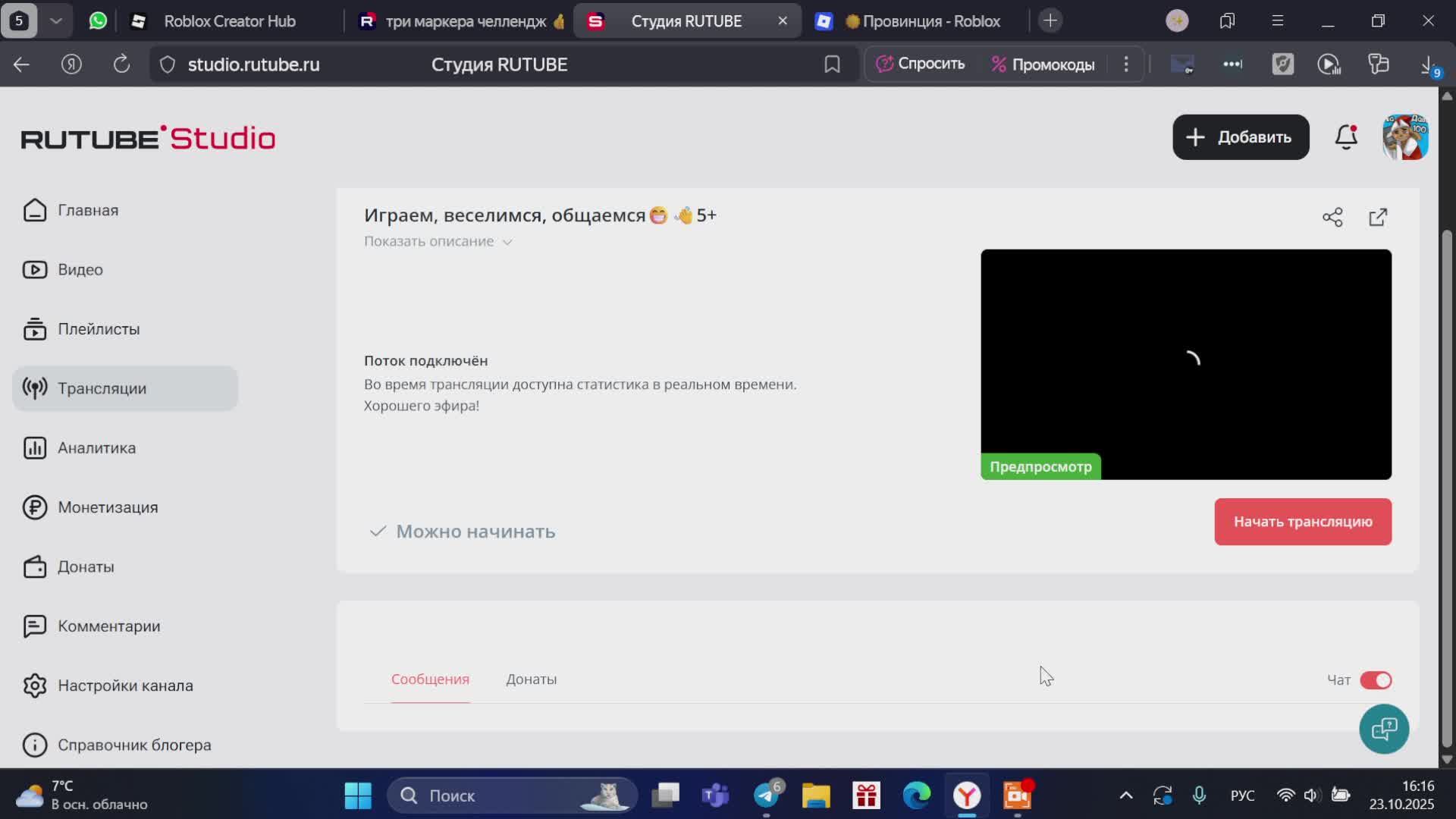Open the tab group dropdown arrow
The image size is (1456, 819).
(x=55, y=20)
